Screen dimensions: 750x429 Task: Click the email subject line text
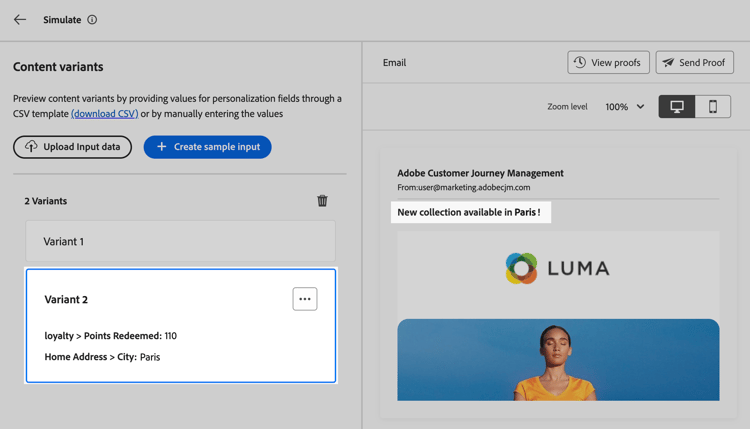pos(468,212)
